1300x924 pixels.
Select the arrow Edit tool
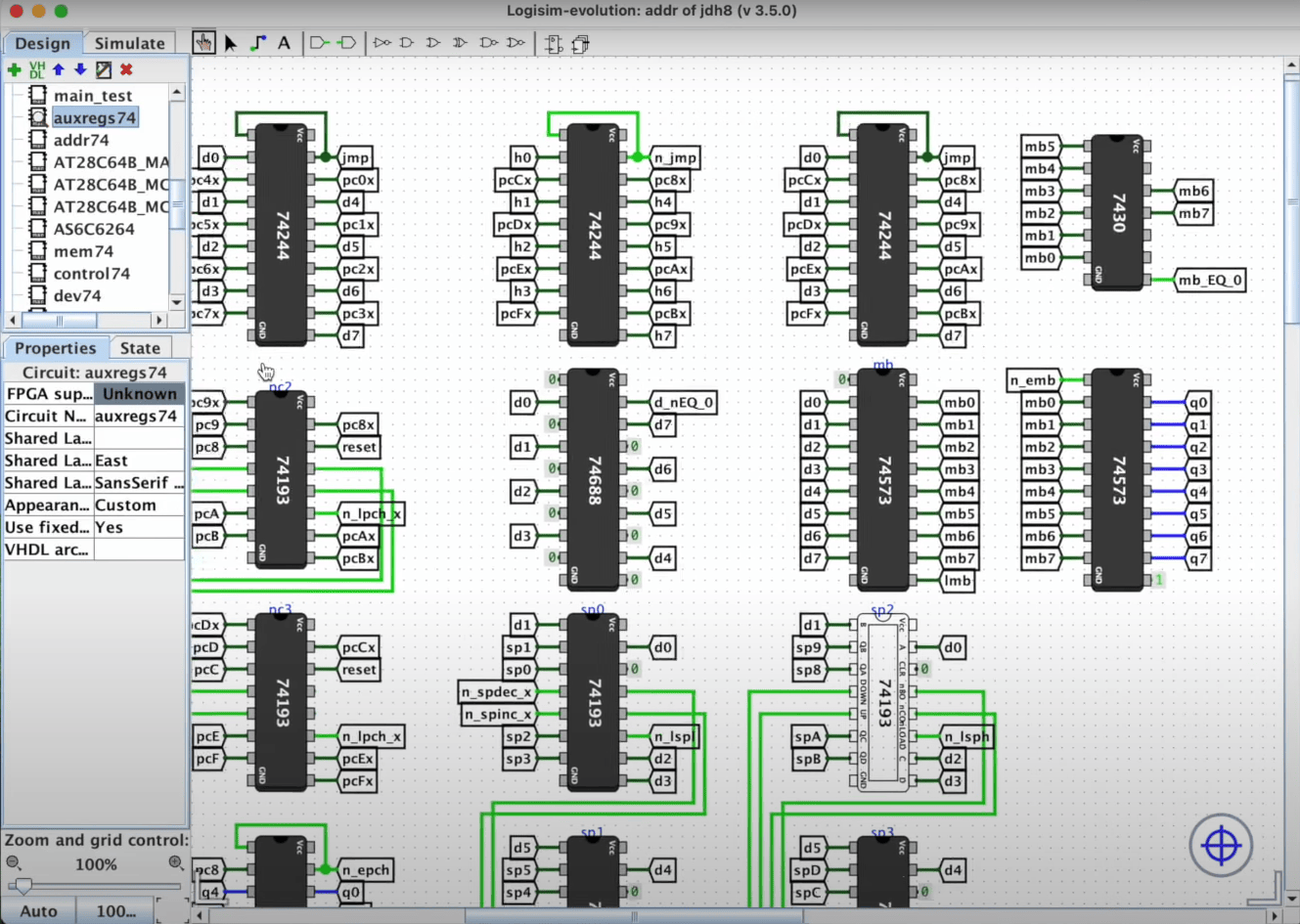[x=231, y=43]
